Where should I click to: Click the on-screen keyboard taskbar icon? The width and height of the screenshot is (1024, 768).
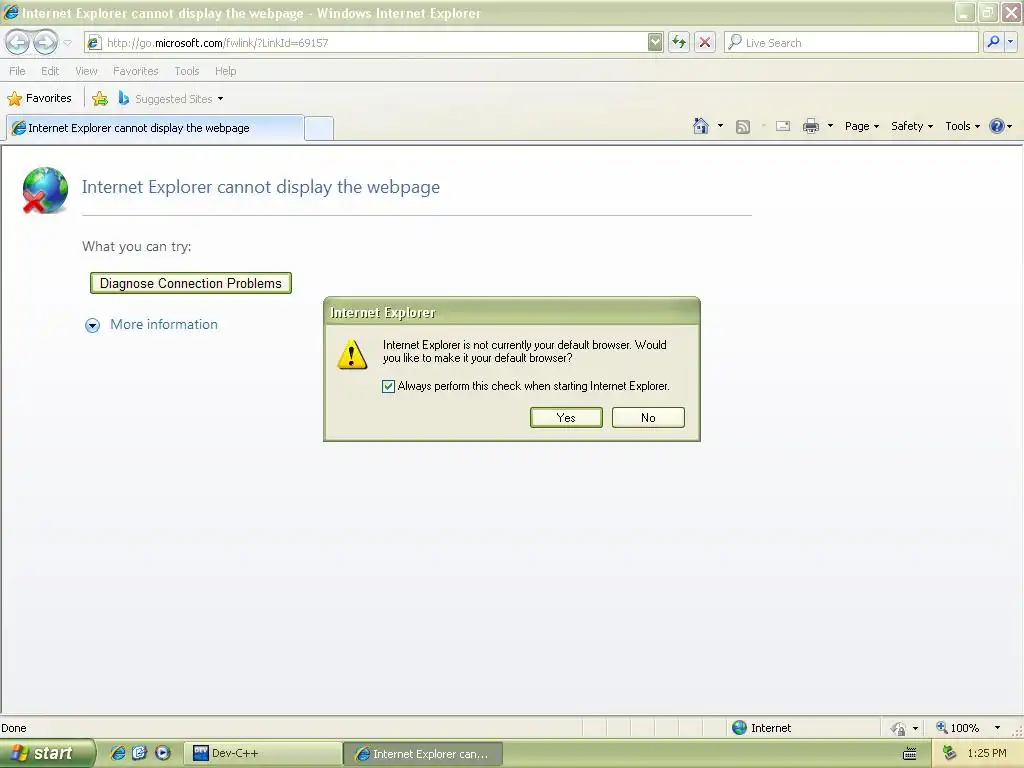909,754
